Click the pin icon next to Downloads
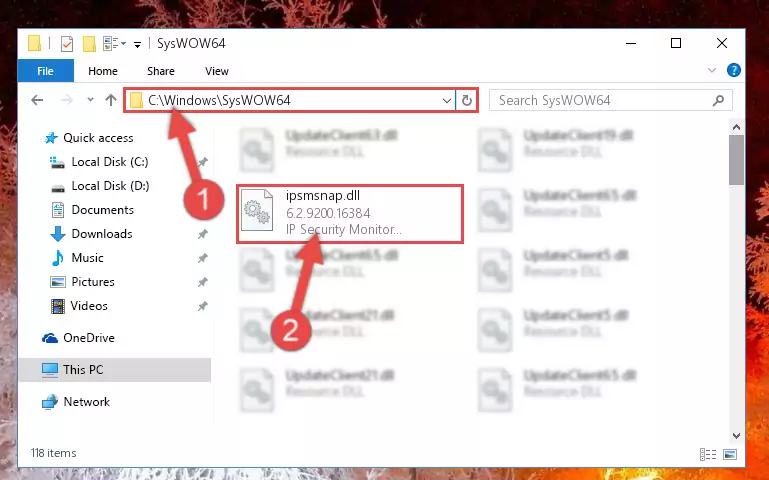 pos(203,234)
